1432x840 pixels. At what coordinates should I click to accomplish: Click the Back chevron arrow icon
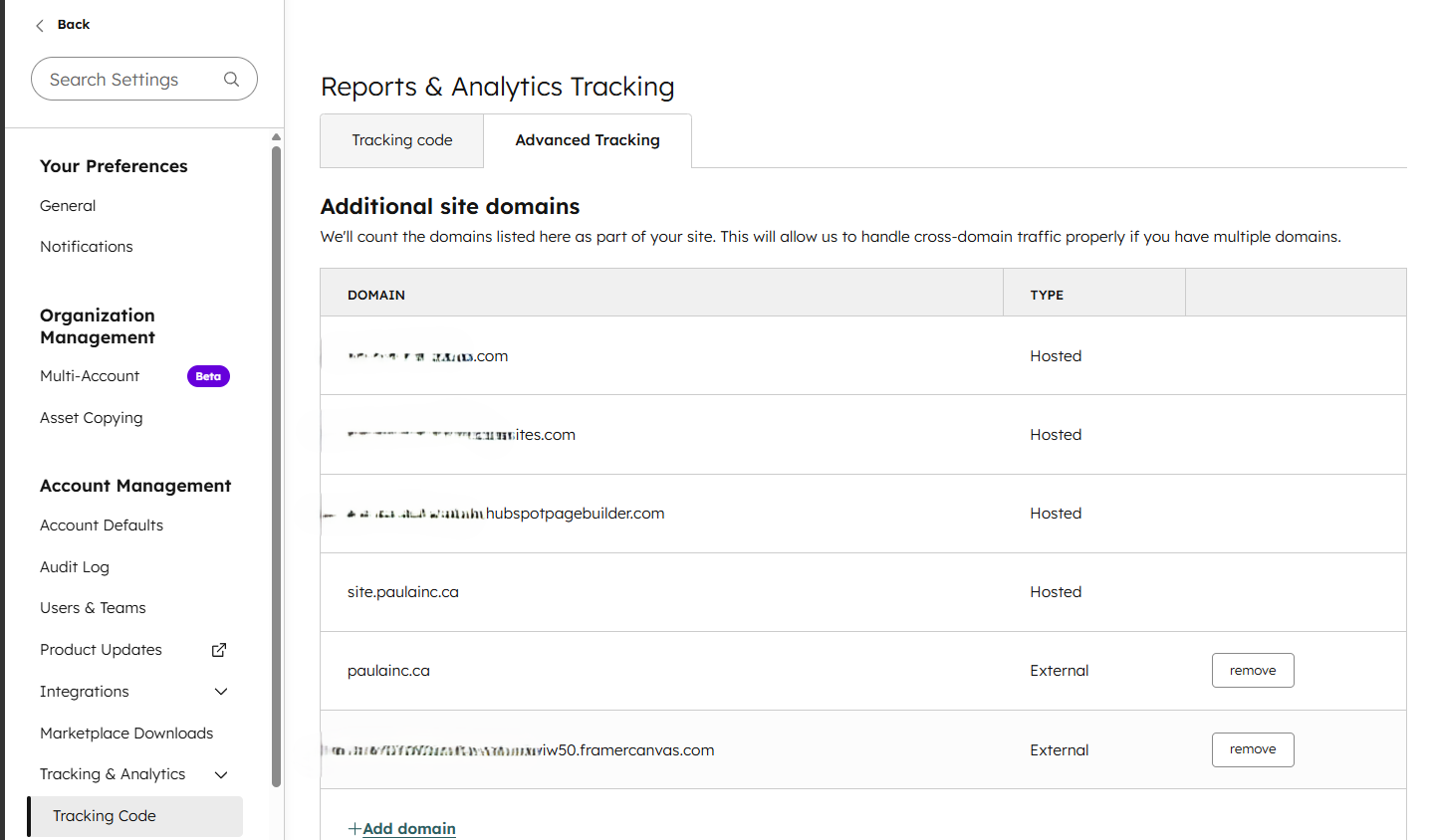[40, 25]
